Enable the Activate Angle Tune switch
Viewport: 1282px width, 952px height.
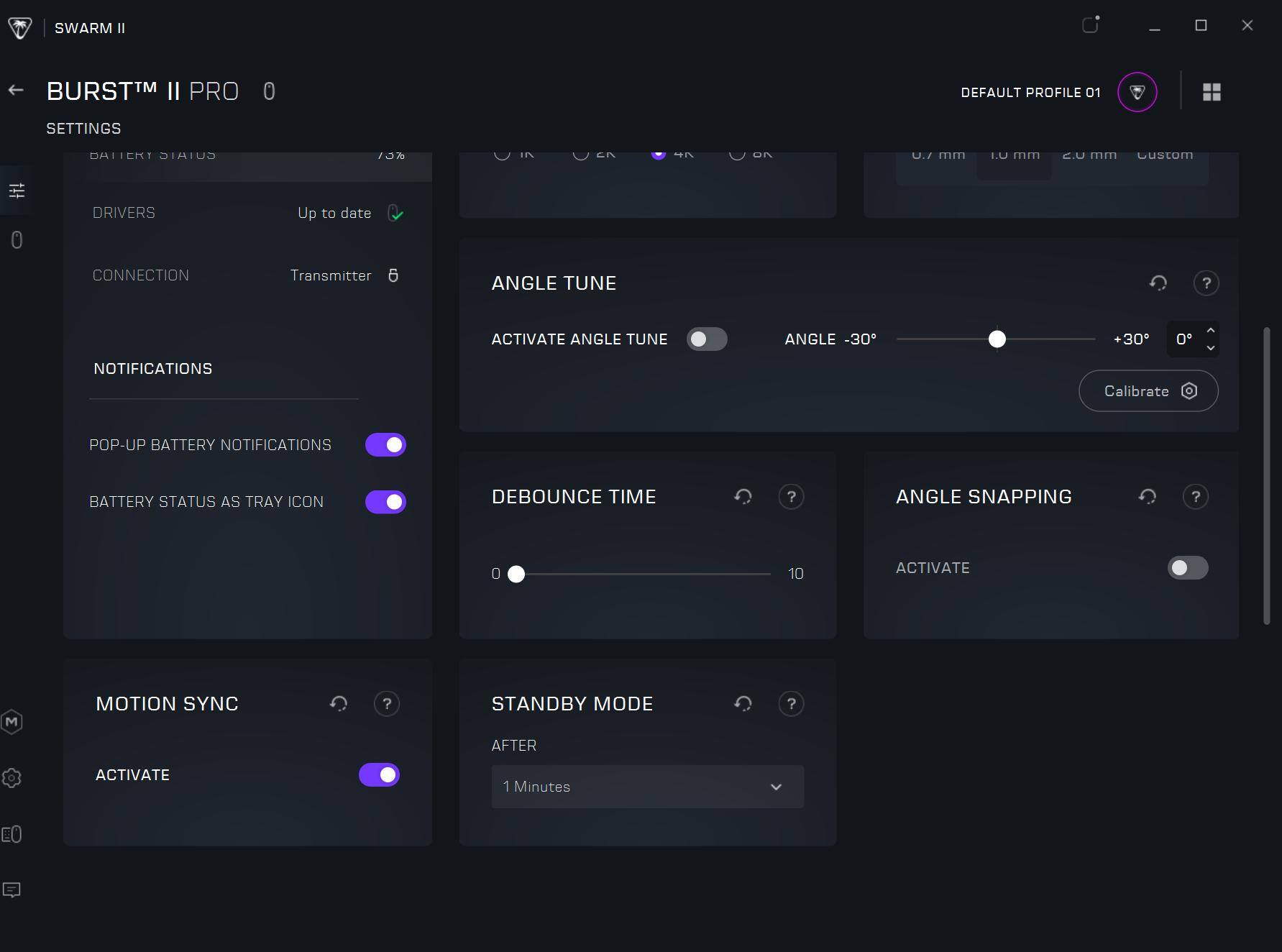(x=706, y=339)
